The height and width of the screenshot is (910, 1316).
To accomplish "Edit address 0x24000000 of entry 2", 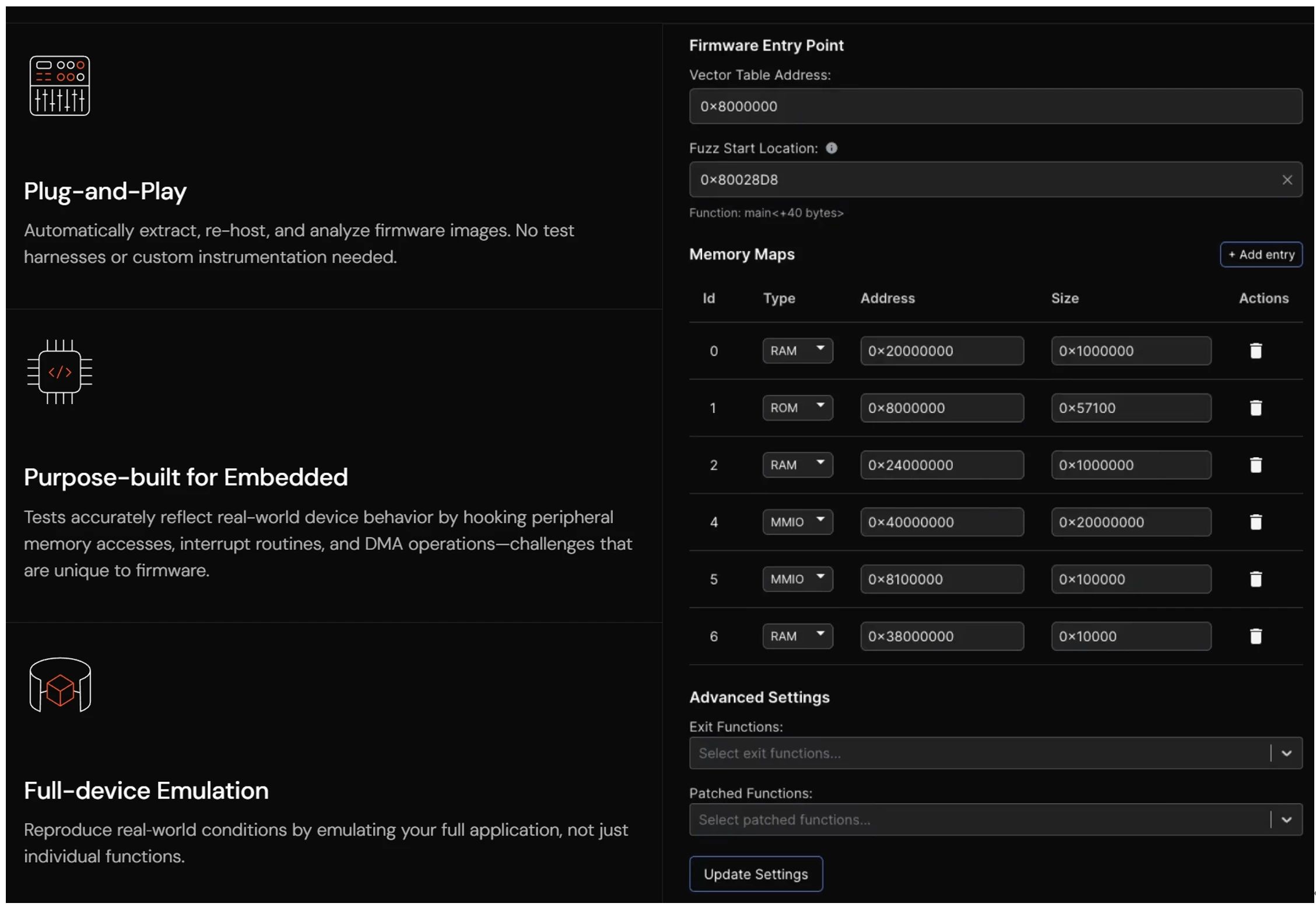I will (942, 465).
